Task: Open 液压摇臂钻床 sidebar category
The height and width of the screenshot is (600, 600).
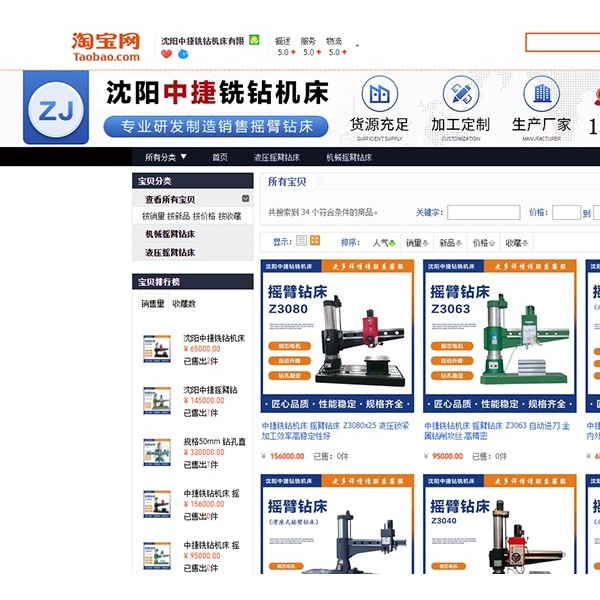Action: pos(170,252)
